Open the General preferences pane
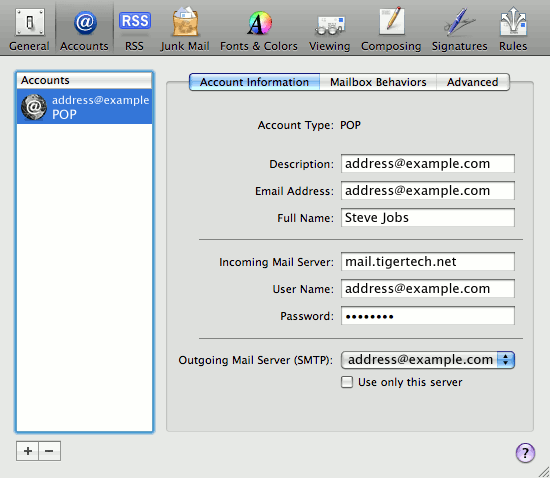Image resolution: width=550 pixels, height=478 pixels. tap(29, 30)
